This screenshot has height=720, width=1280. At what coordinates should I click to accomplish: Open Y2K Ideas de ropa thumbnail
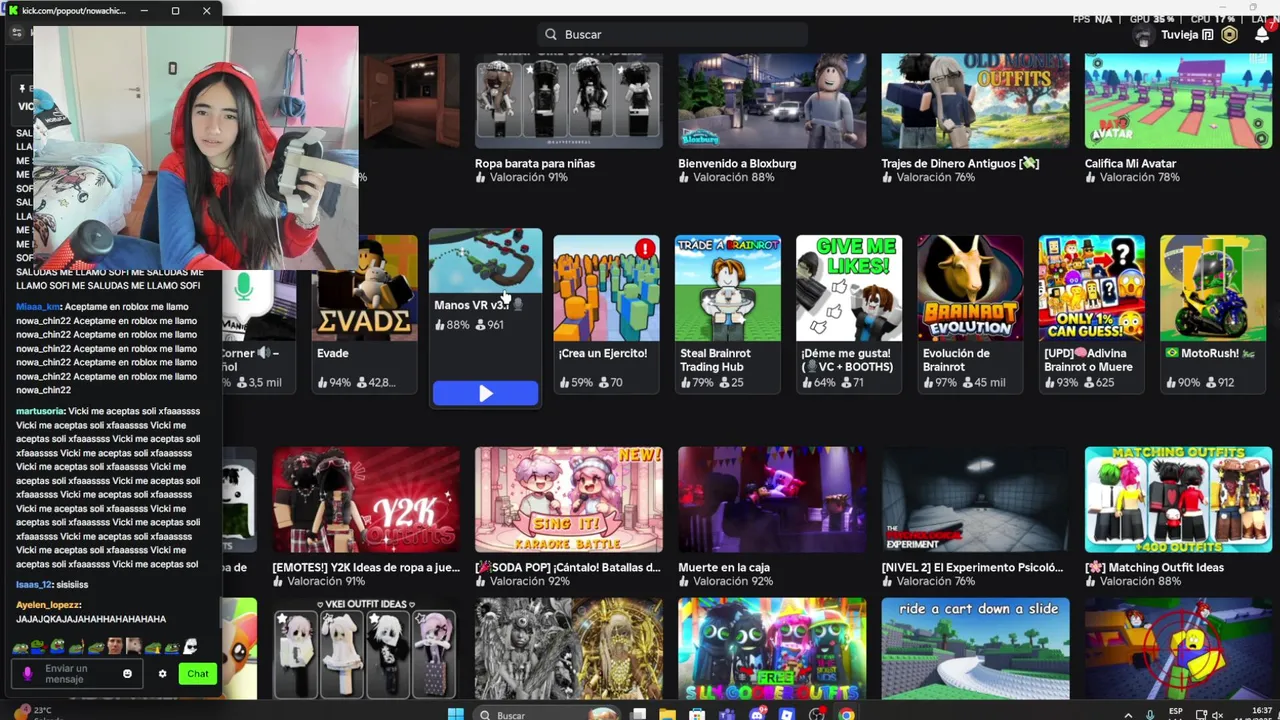pyautogui.click(x=366, y=499)
